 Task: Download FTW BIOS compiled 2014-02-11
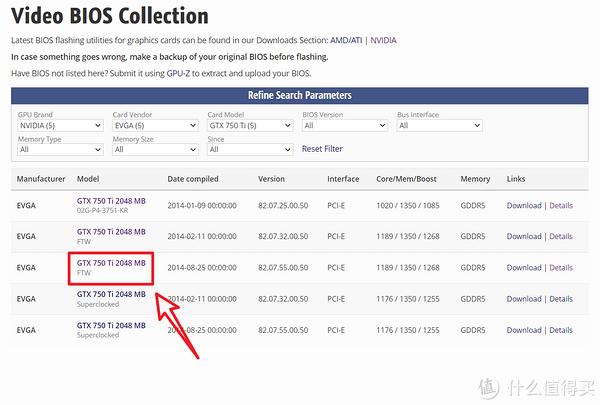[x=524, y=237]
